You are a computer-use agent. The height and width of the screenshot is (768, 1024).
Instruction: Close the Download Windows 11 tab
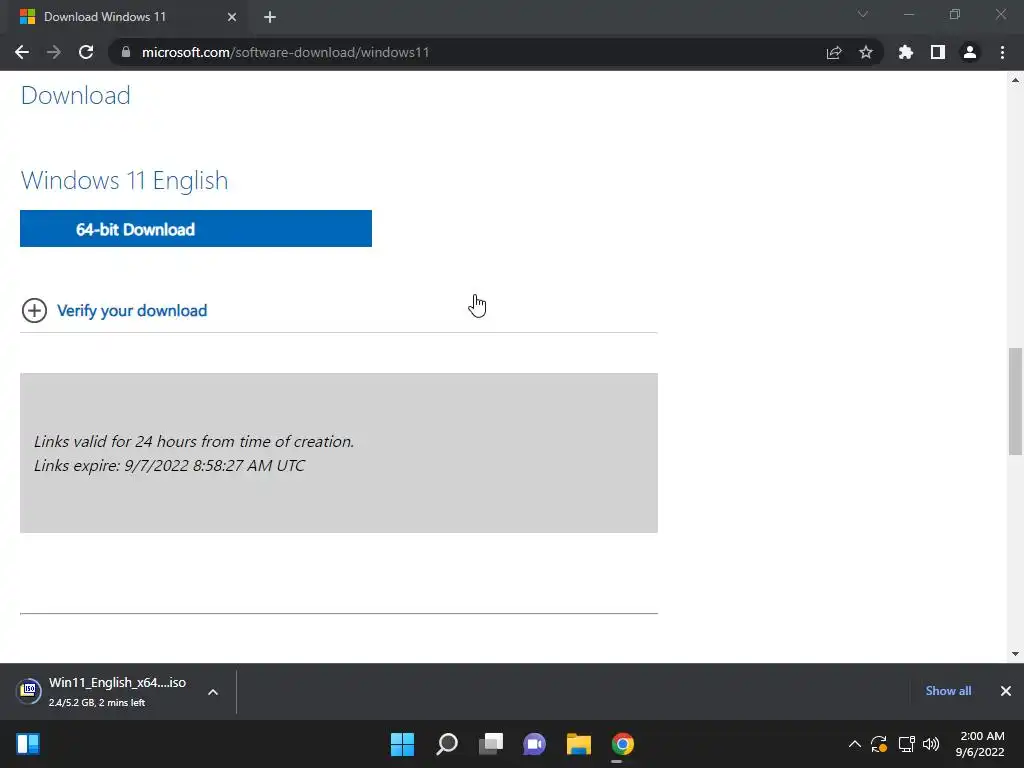pyautogui.click(x=232, y=17)
